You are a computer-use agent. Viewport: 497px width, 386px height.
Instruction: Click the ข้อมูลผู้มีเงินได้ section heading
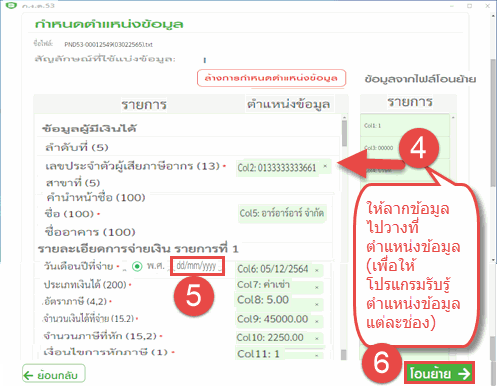click(89, 128)
